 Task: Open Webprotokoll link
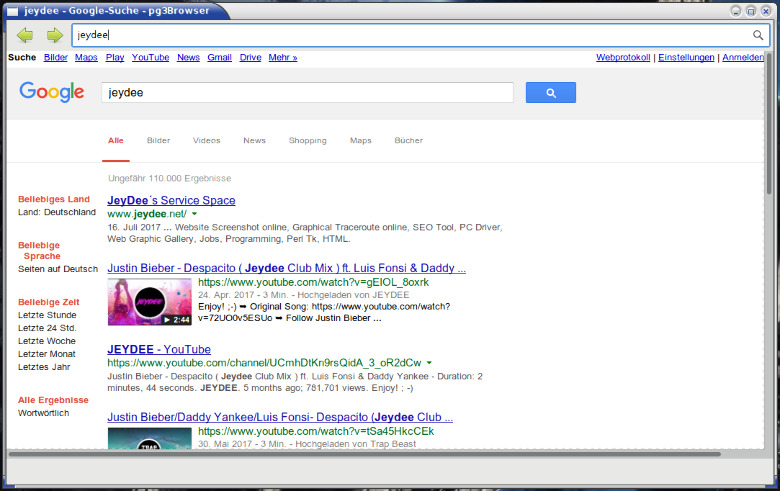tap(623, 57)
